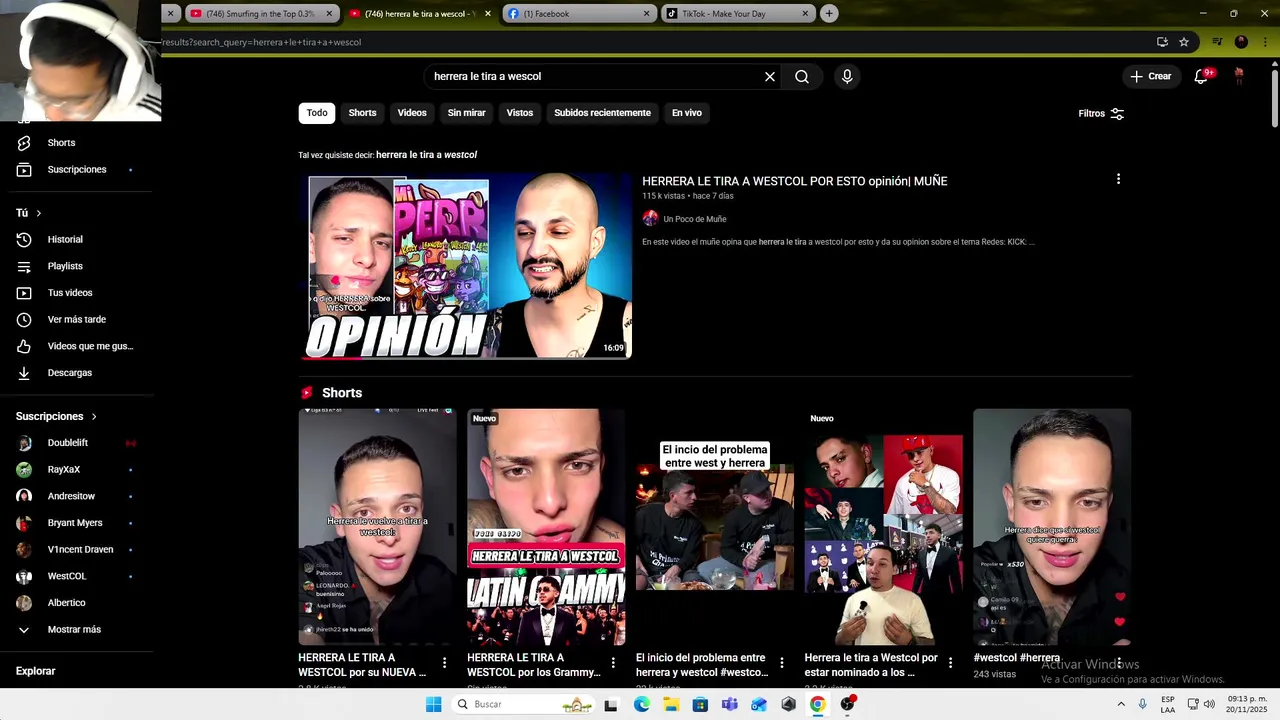Start voice search with the microphone
The width and height of the screenshot is (1280, 720).
pyautogui.click(x=847, y=76)
